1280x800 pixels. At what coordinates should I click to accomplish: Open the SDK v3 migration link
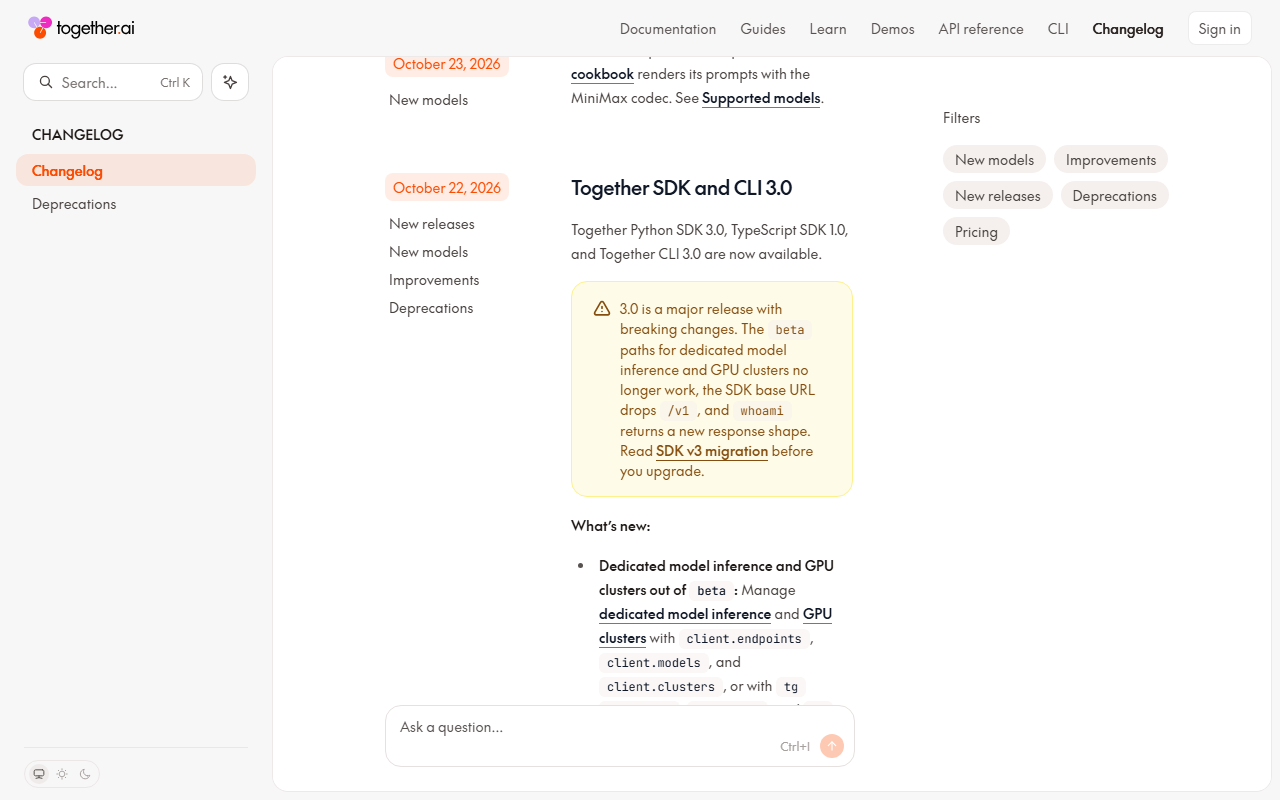click(712, 451)
